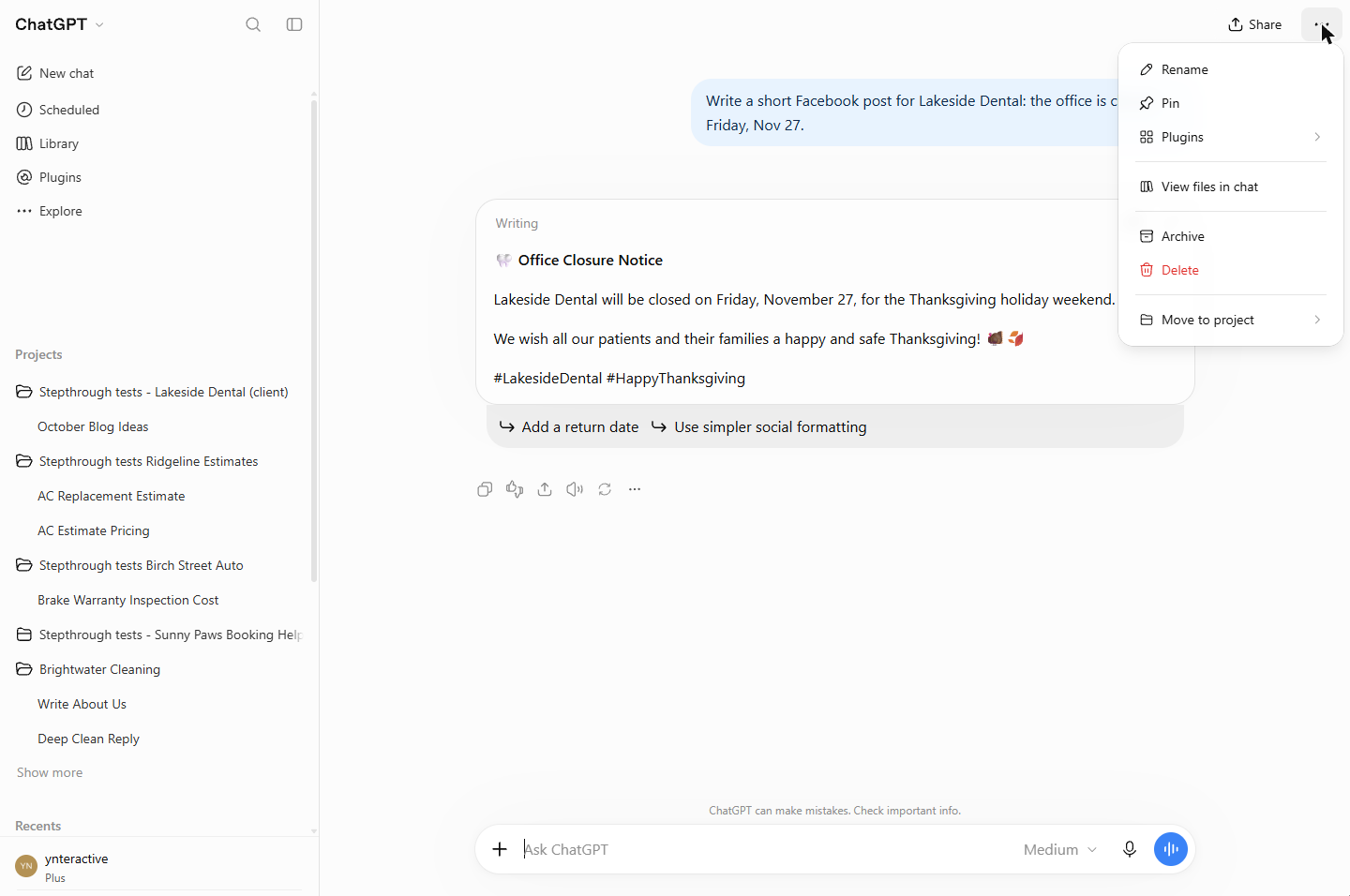This screenshot has height=896, width=1350.
Task: Open the search chats magnifier icon
Action: (253, 24)
